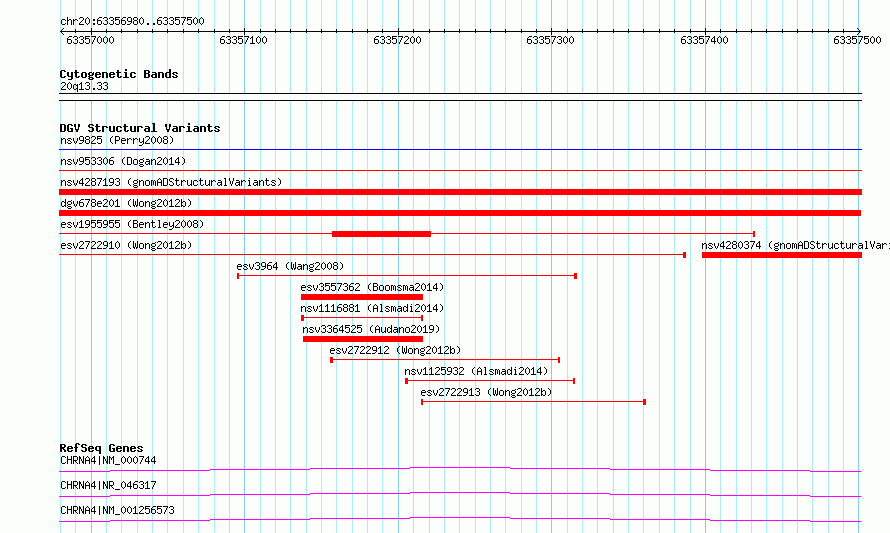Open the Cytogenetic Bands track heading
This screenshot has width=890, height=533.
[x=119, y=74]
